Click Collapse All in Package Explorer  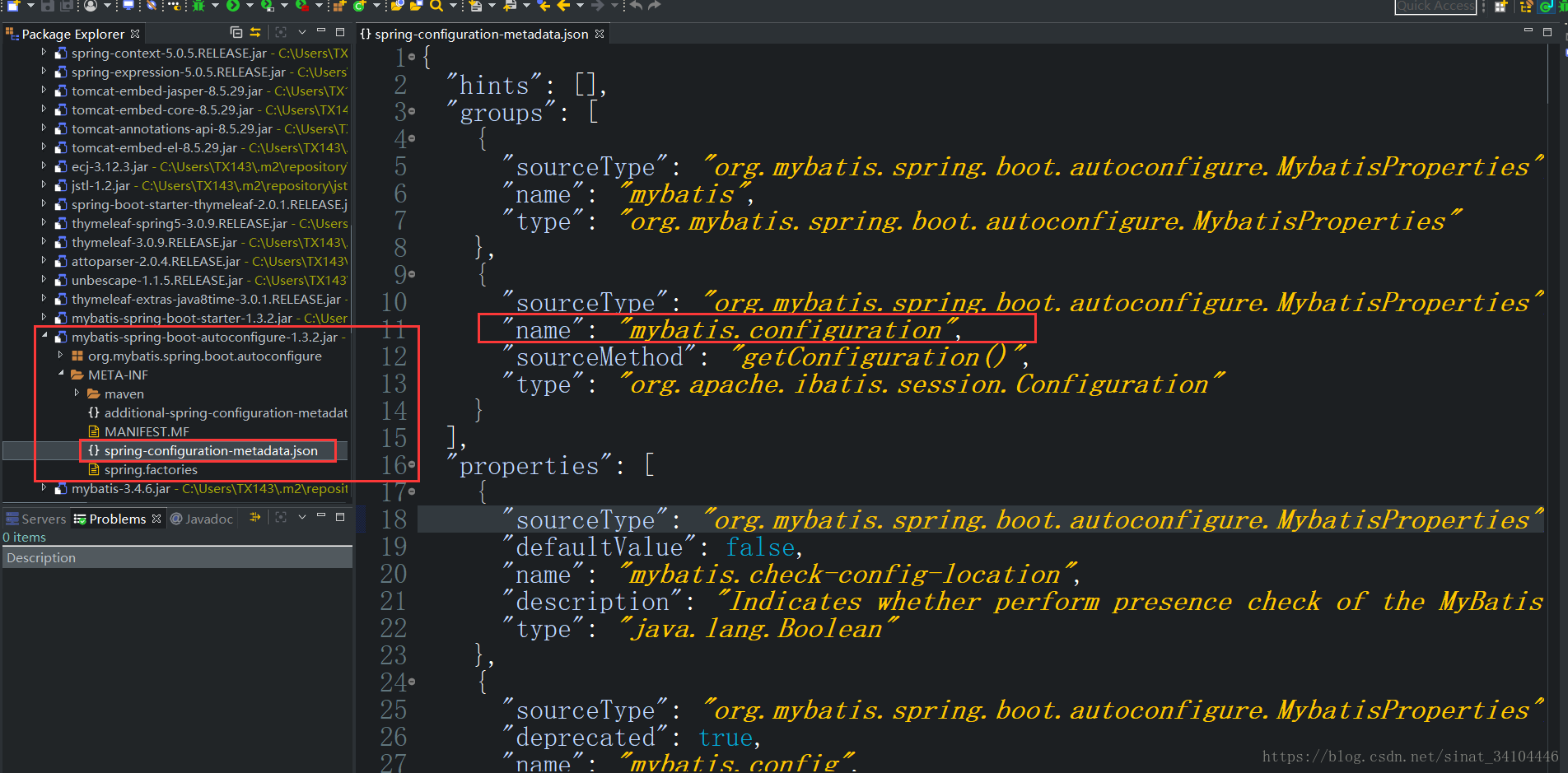pyautogui.click(x=236, y=32)
